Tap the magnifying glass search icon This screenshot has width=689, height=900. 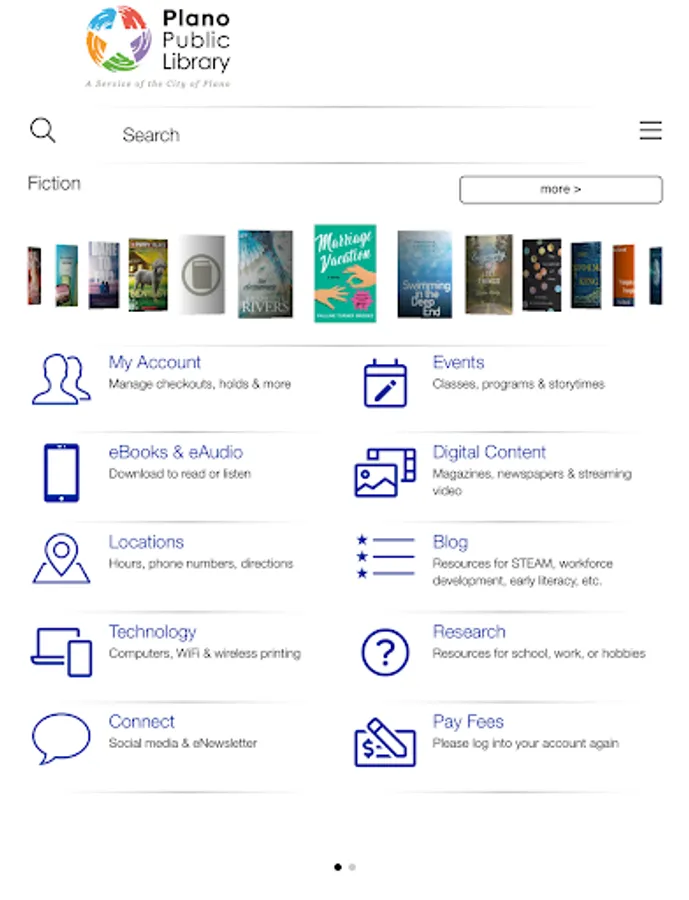[x=43, y=131]
